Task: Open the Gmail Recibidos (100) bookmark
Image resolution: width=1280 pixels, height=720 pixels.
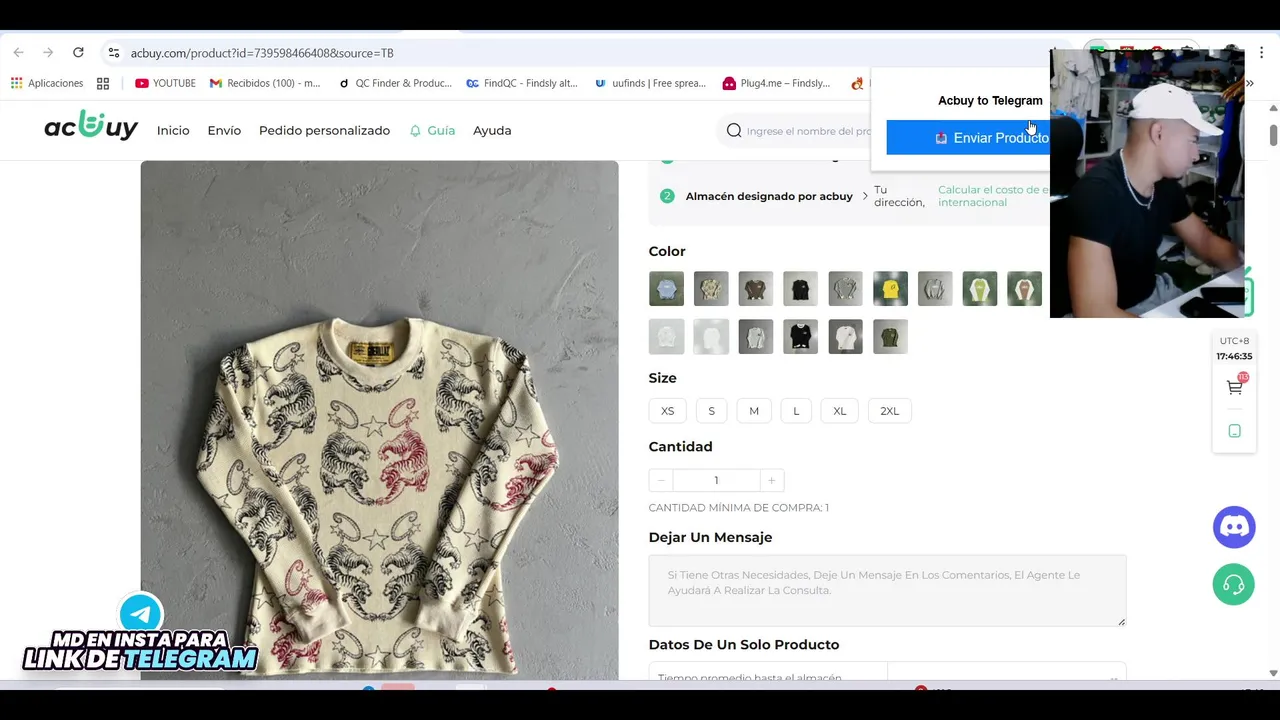Action: pos(265,83)
